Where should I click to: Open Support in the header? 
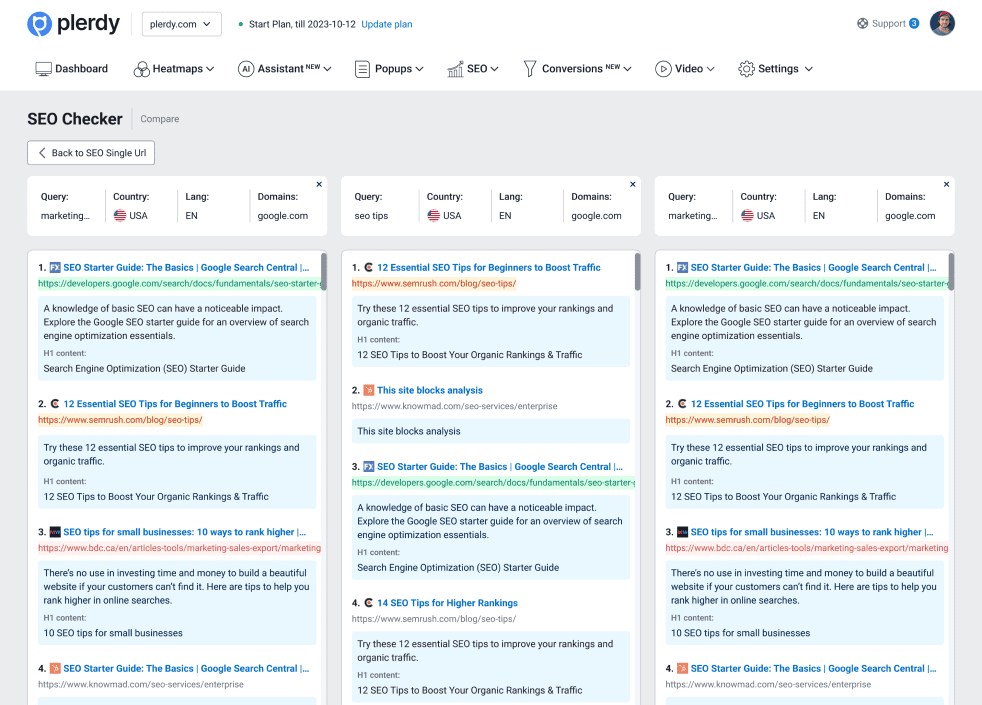tap(887, 24)
